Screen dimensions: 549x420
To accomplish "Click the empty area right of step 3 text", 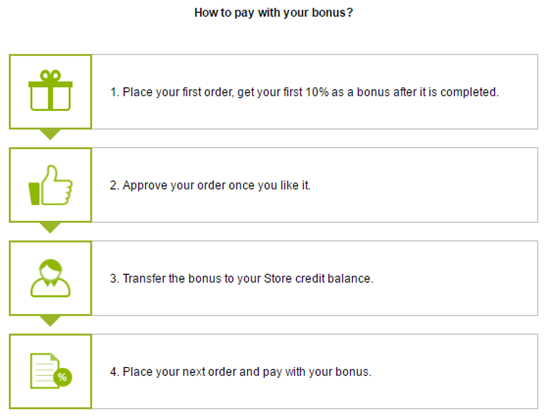I will coord(455,279).
